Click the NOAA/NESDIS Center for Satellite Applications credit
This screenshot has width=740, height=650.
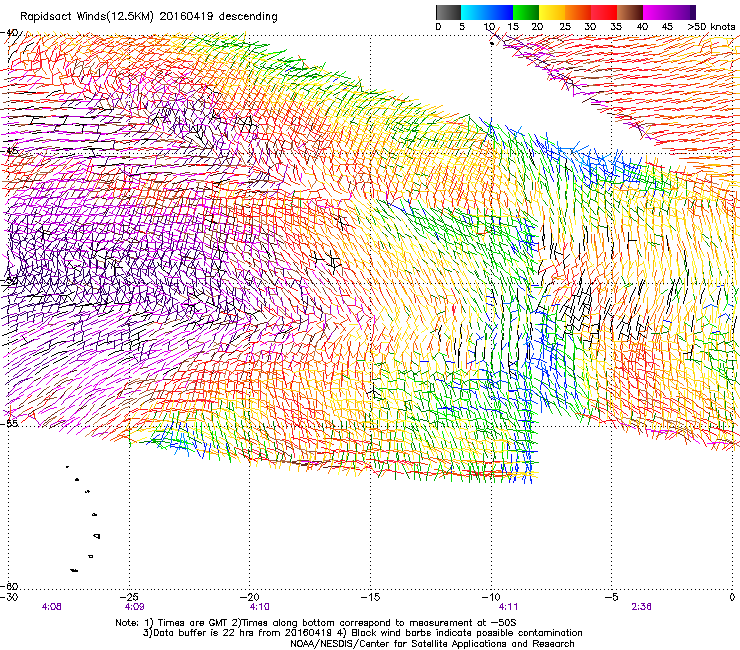coord(432,644)
